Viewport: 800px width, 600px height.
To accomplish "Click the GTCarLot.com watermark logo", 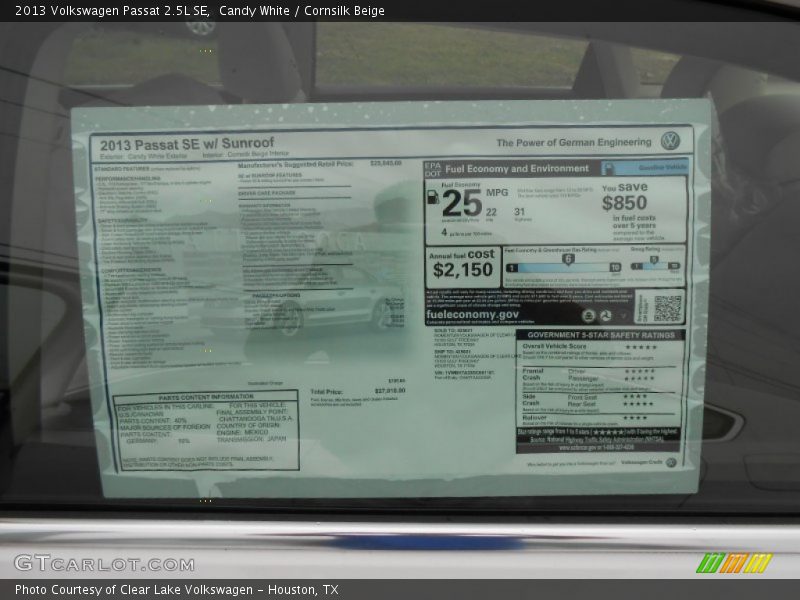I will pos(104,563).
